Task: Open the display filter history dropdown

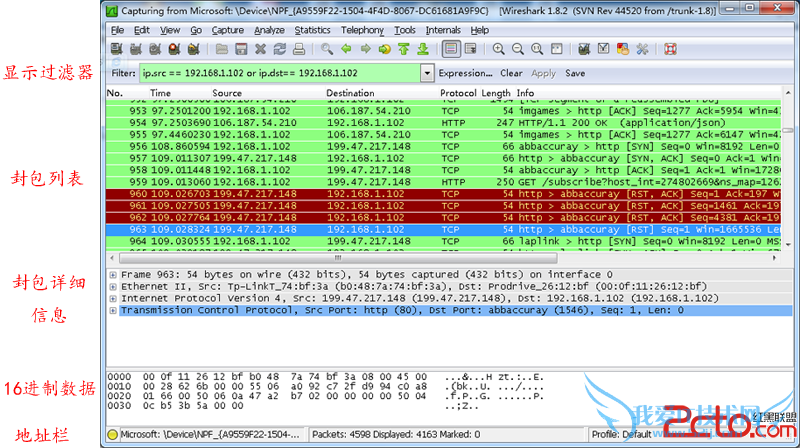Action: (x=428, y=73)
